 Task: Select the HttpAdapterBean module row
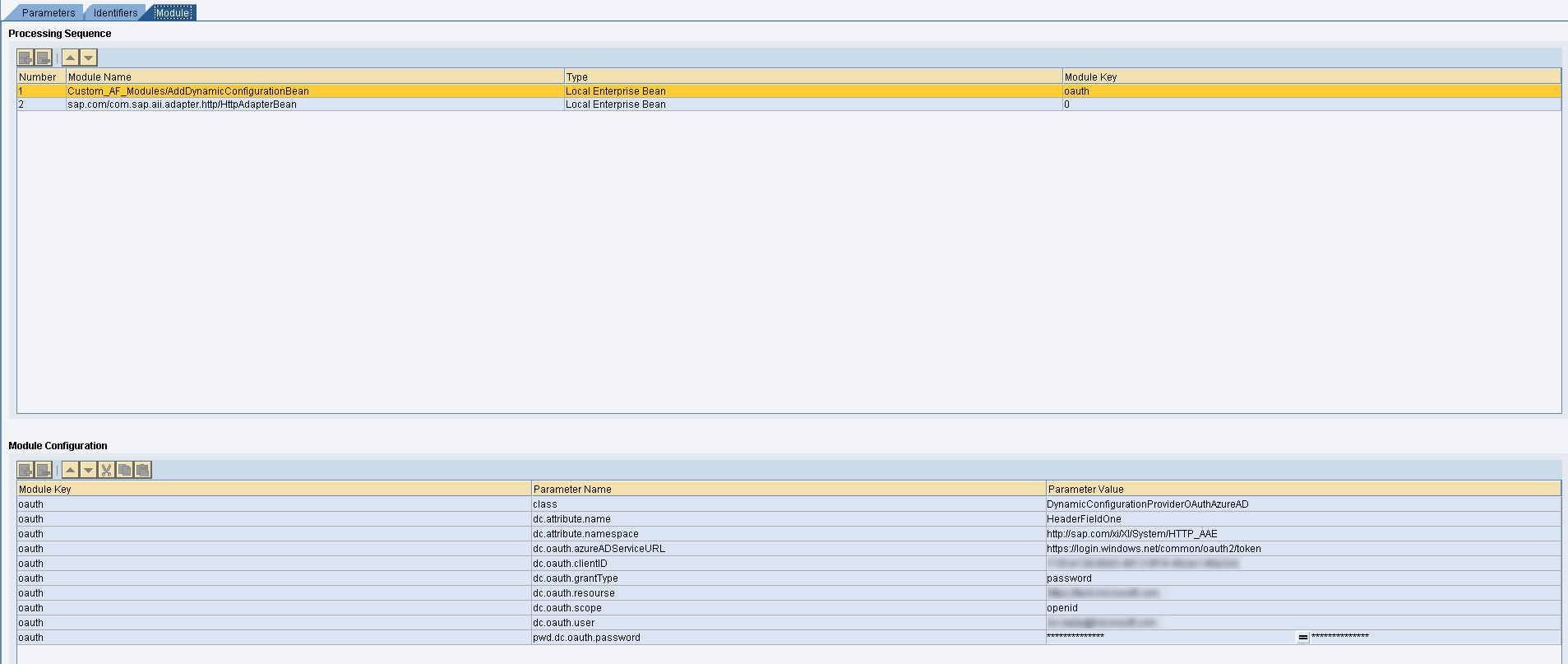click(182, 104)
